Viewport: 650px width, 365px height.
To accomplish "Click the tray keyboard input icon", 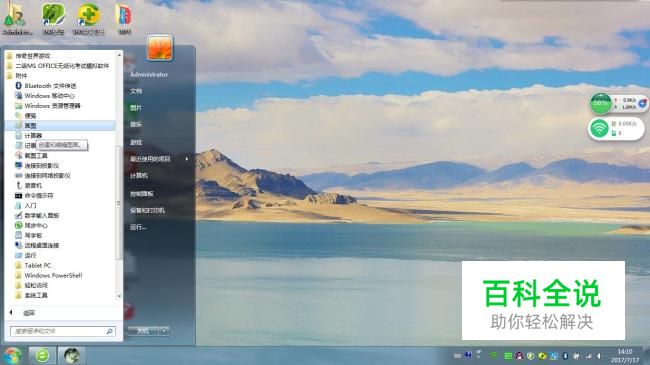I will point(457,356).
